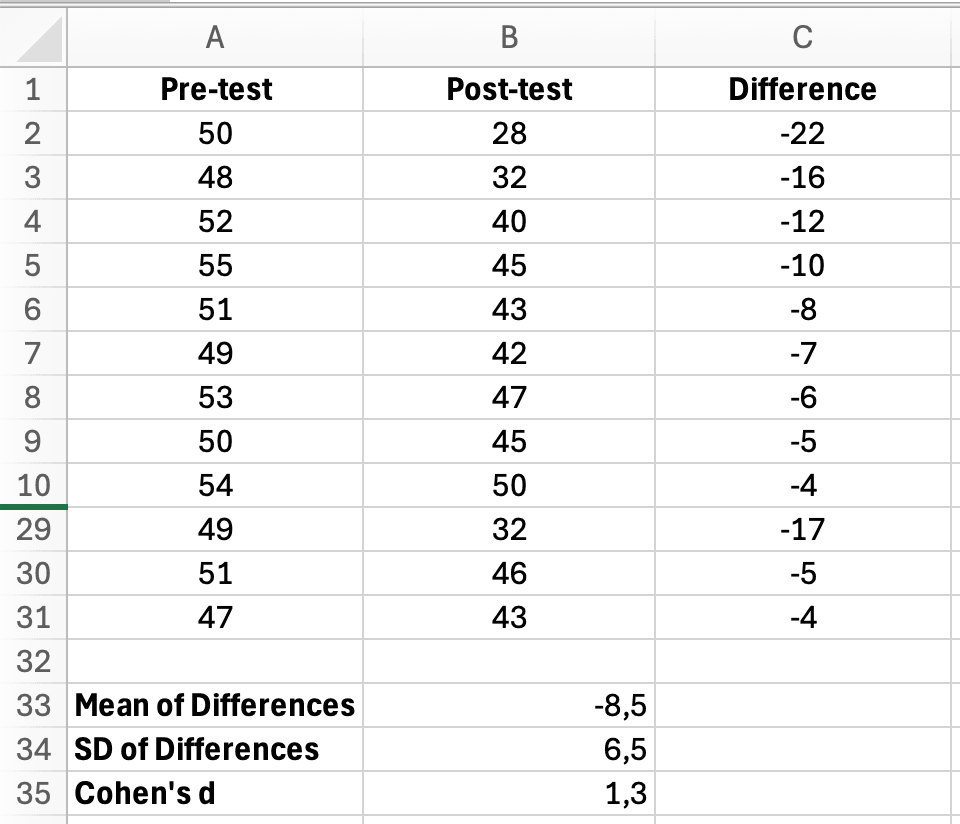Click the SD of Differences label cell

tap(213, 748)
